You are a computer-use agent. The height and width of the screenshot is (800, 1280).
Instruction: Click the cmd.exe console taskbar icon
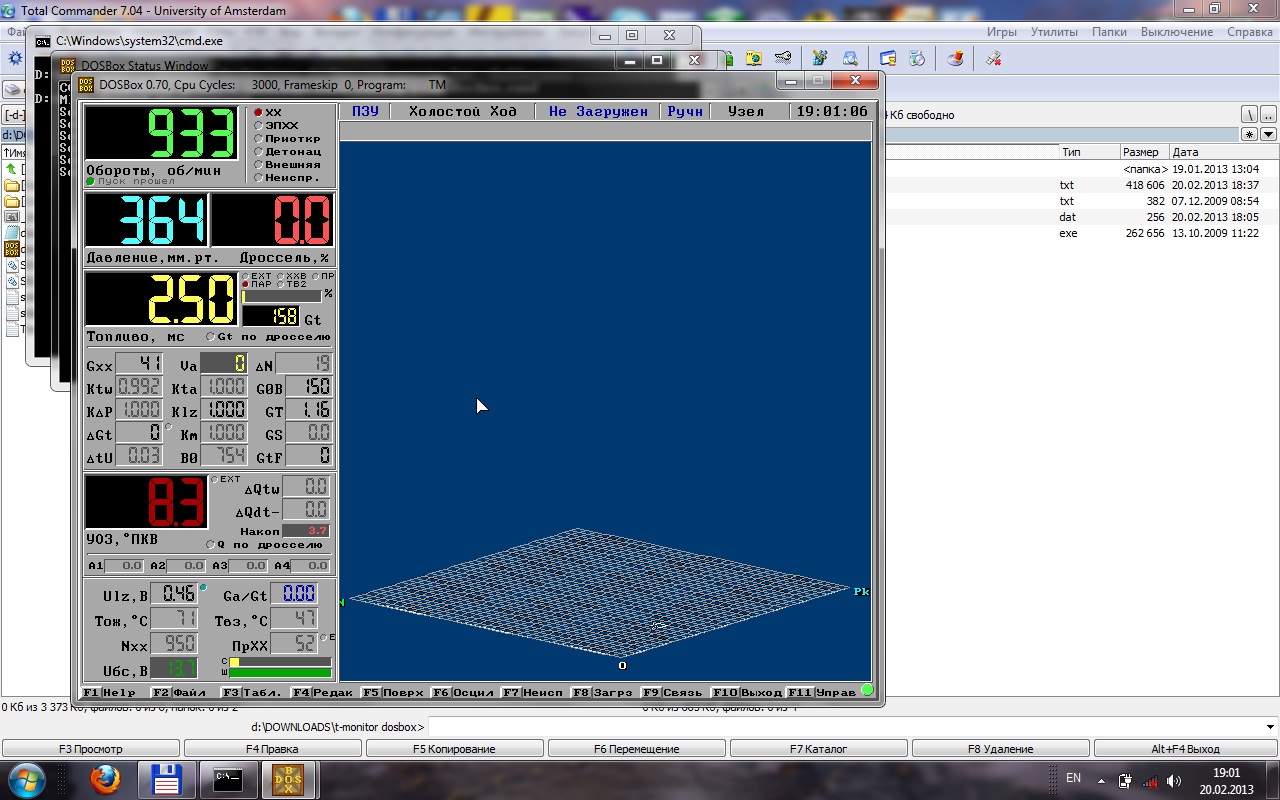tap(226, 779)
